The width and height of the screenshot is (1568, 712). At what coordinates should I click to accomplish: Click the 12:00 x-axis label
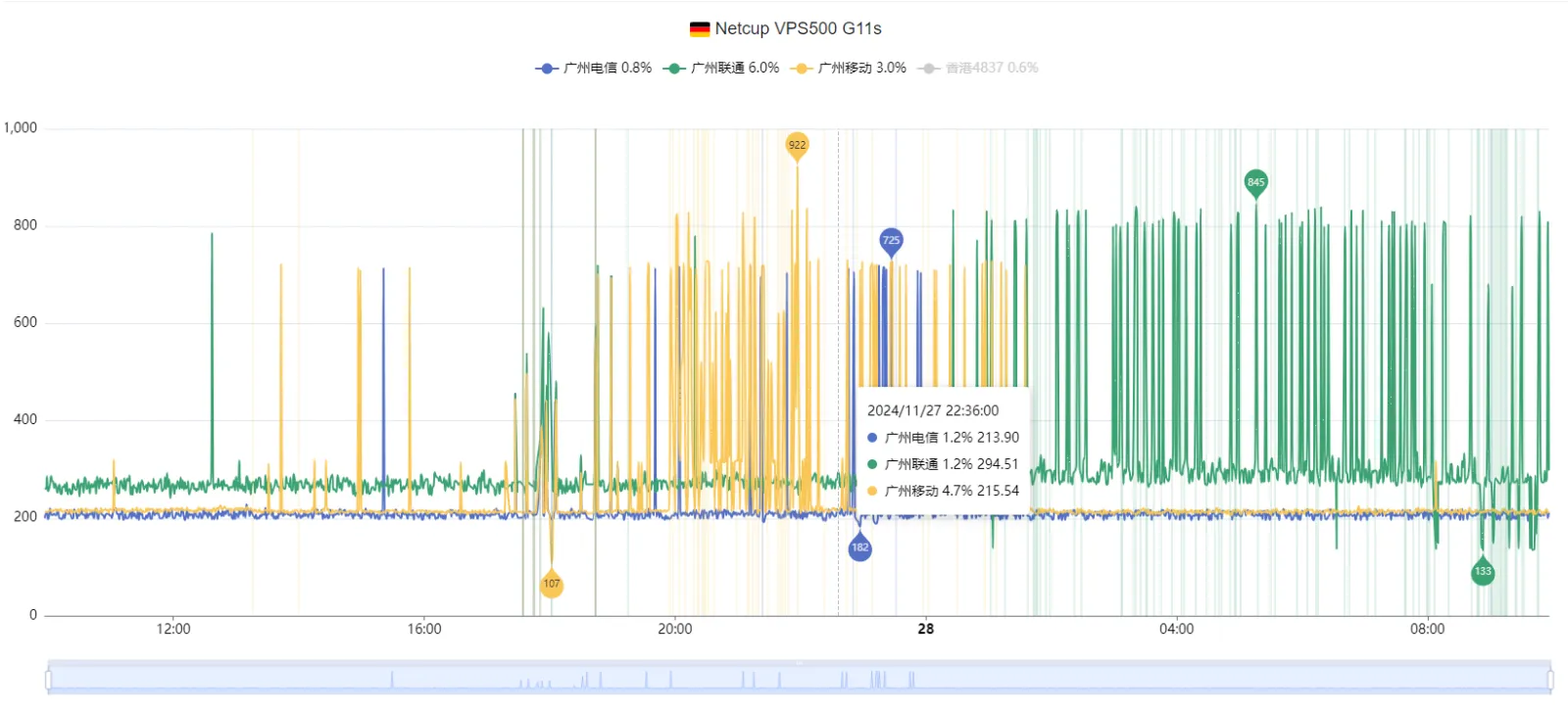173,629
